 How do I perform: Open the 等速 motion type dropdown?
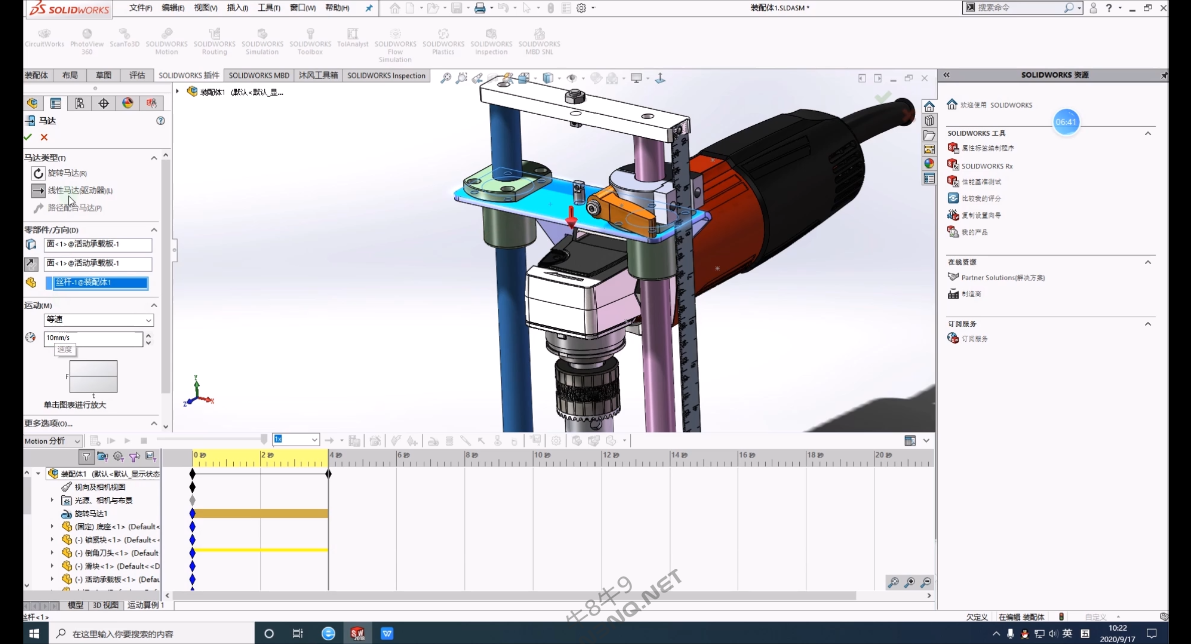[x=99, y=320]
